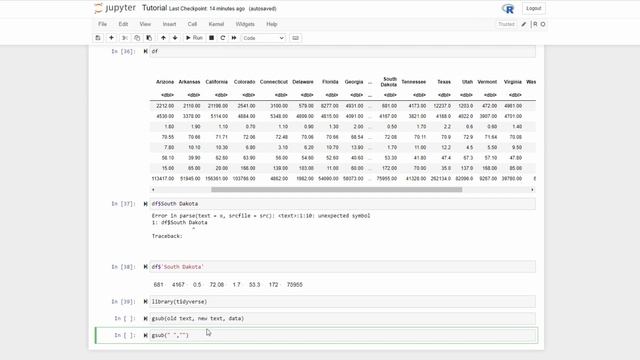The width and height of the screenshot is (640, 360).
Task: Click the table scrollbar right arrow
Action: pos(532,189)
